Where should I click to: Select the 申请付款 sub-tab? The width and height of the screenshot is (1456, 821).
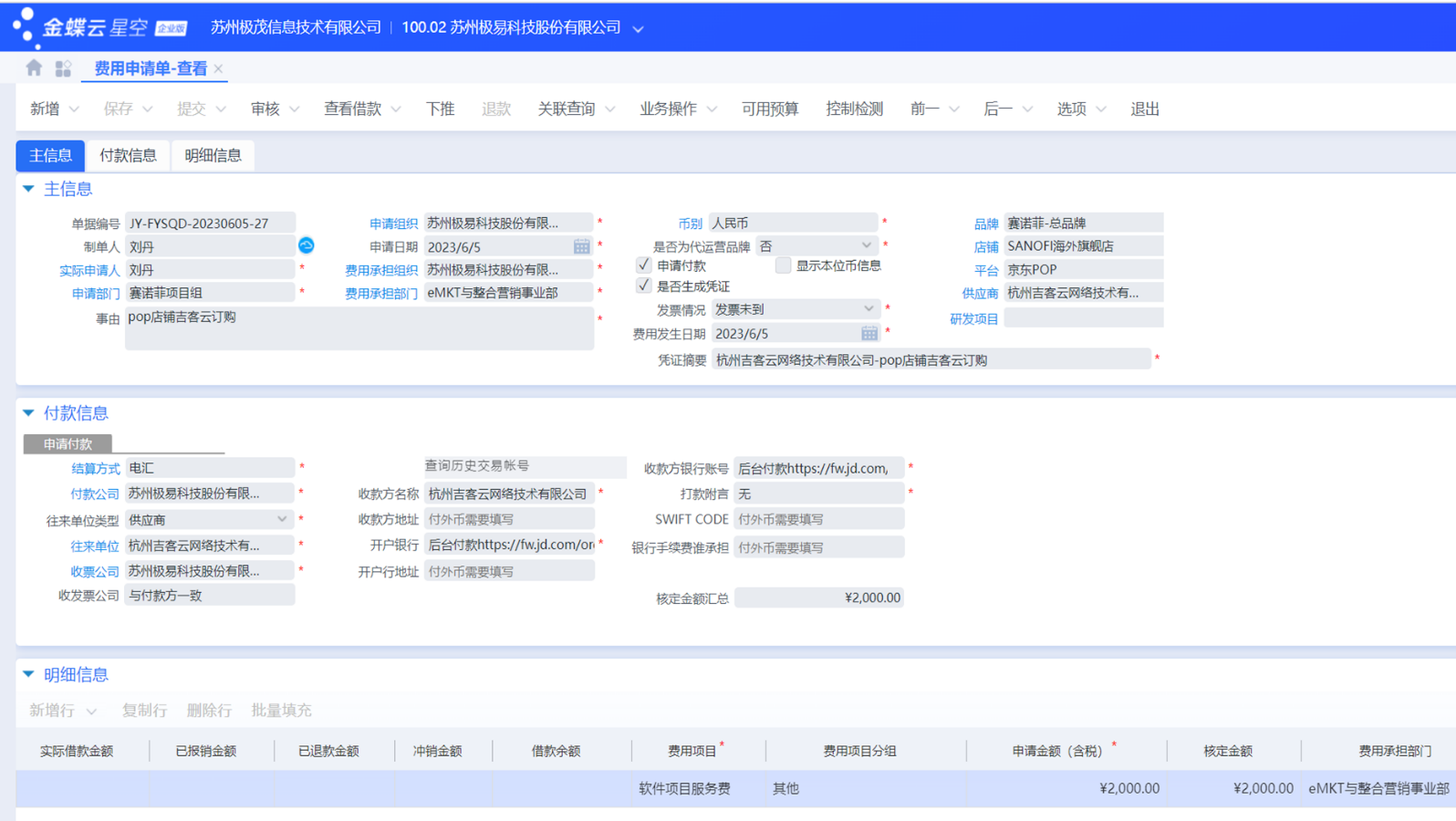(68, 443)
